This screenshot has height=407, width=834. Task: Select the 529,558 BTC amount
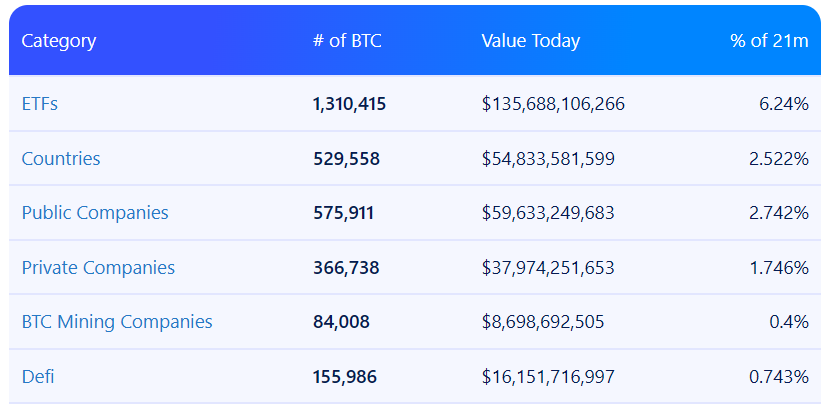(x=346, y=159)
